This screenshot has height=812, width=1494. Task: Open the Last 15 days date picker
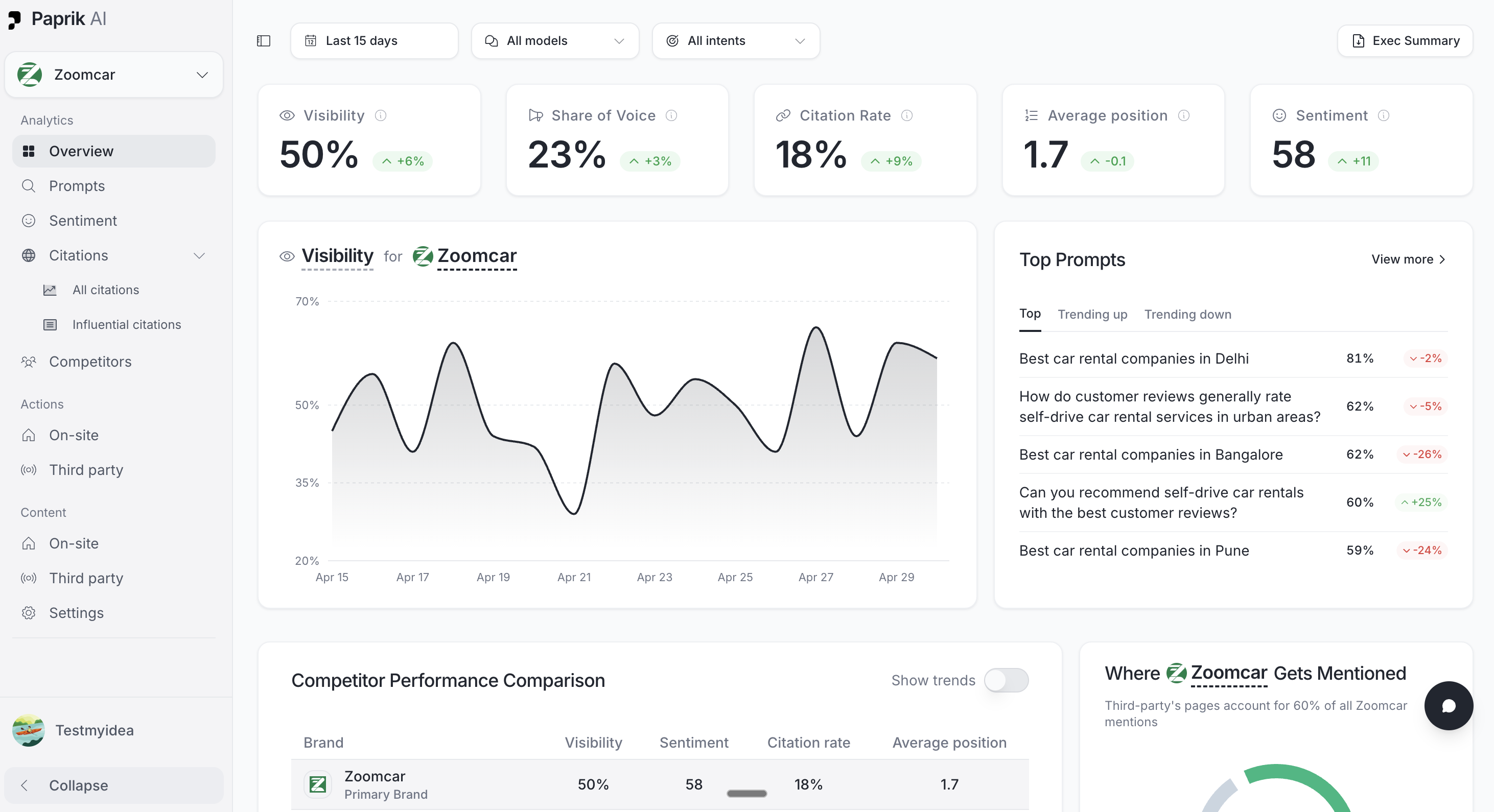(x=374, y=40)
